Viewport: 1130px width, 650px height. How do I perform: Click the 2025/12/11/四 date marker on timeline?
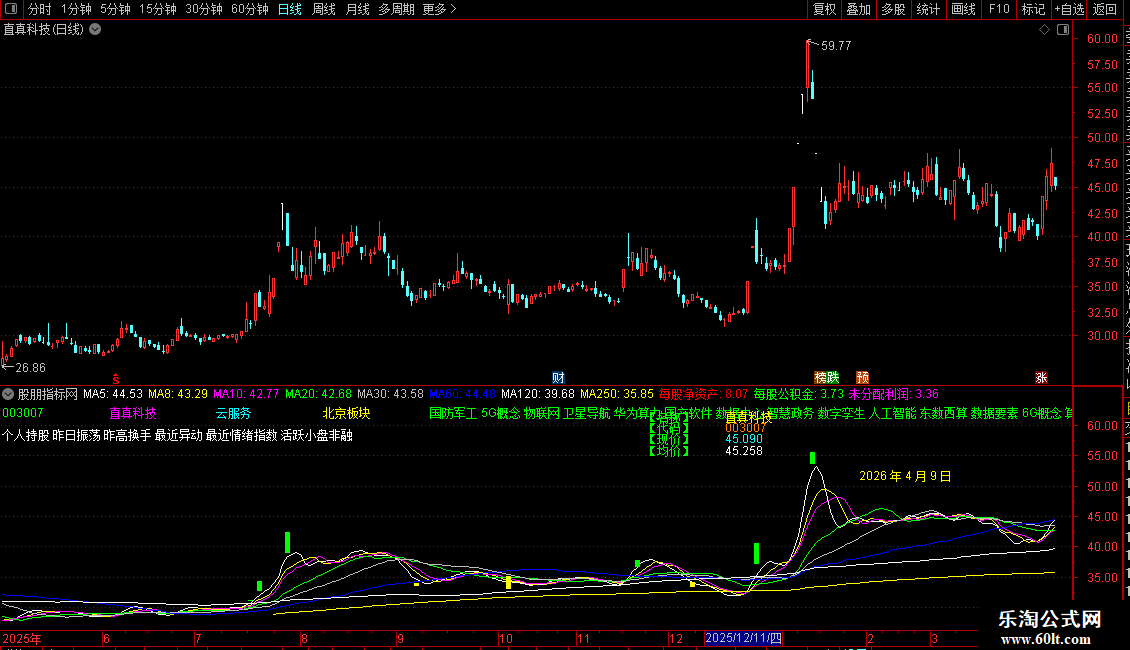click(x=745, y=638)
